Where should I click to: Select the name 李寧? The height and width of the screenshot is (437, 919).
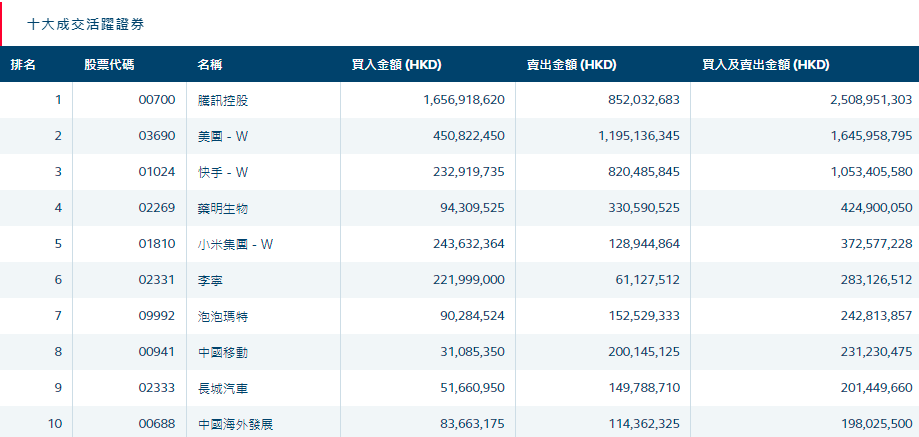pyautogui.click(x=210, y=280)
